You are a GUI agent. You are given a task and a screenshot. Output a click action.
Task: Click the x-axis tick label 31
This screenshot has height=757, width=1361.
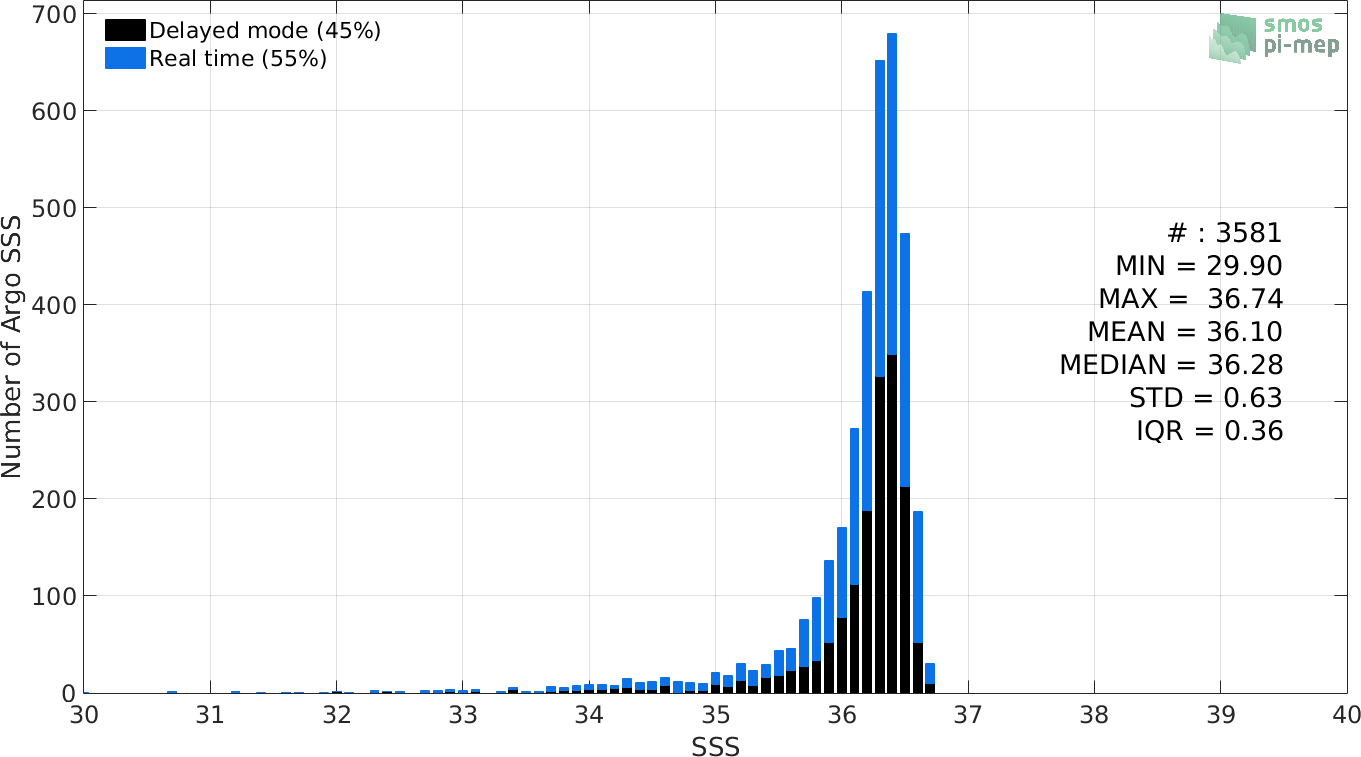point(210,716)
